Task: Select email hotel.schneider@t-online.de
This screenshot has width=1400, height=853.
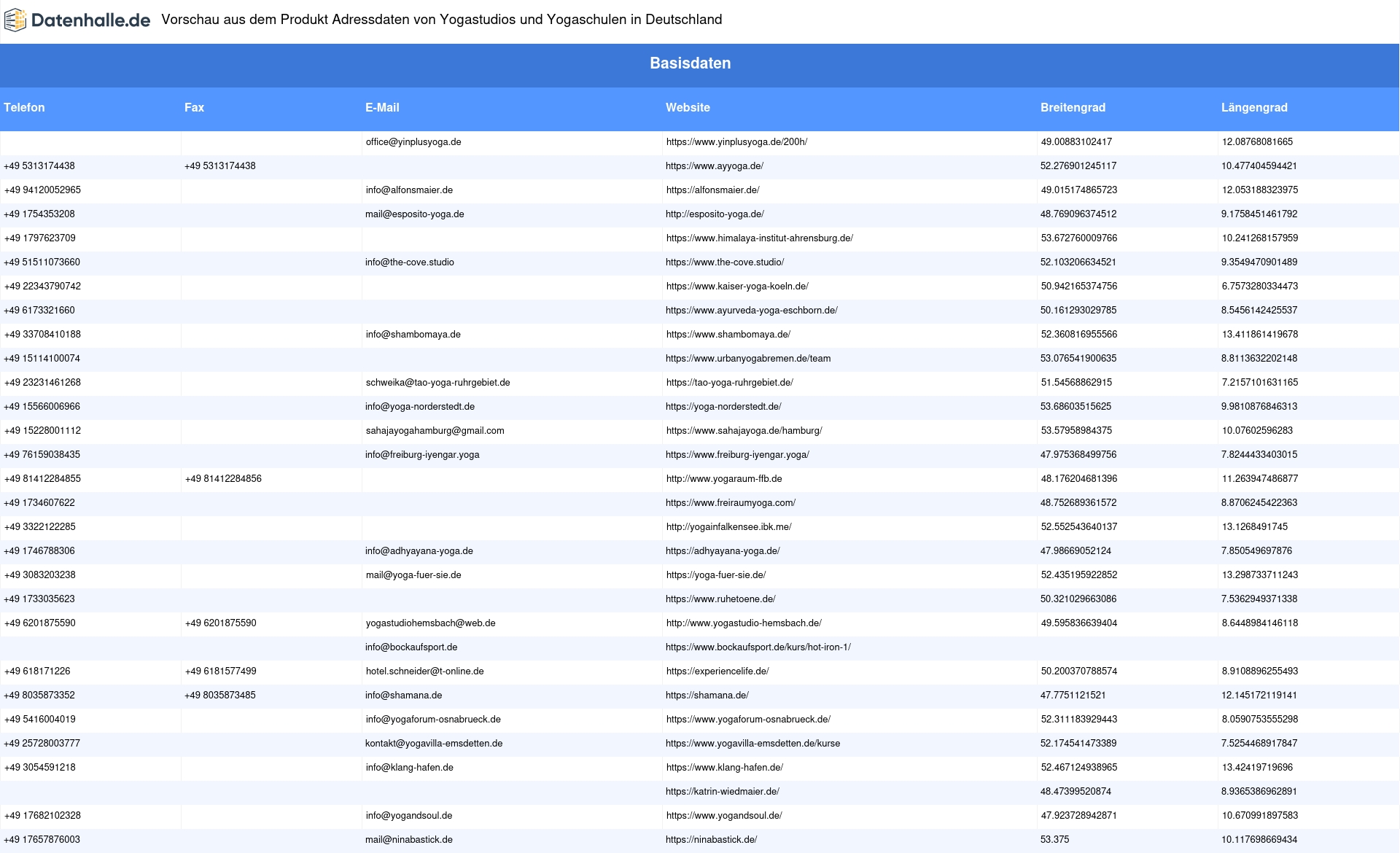Action: [x=425, y=671]
